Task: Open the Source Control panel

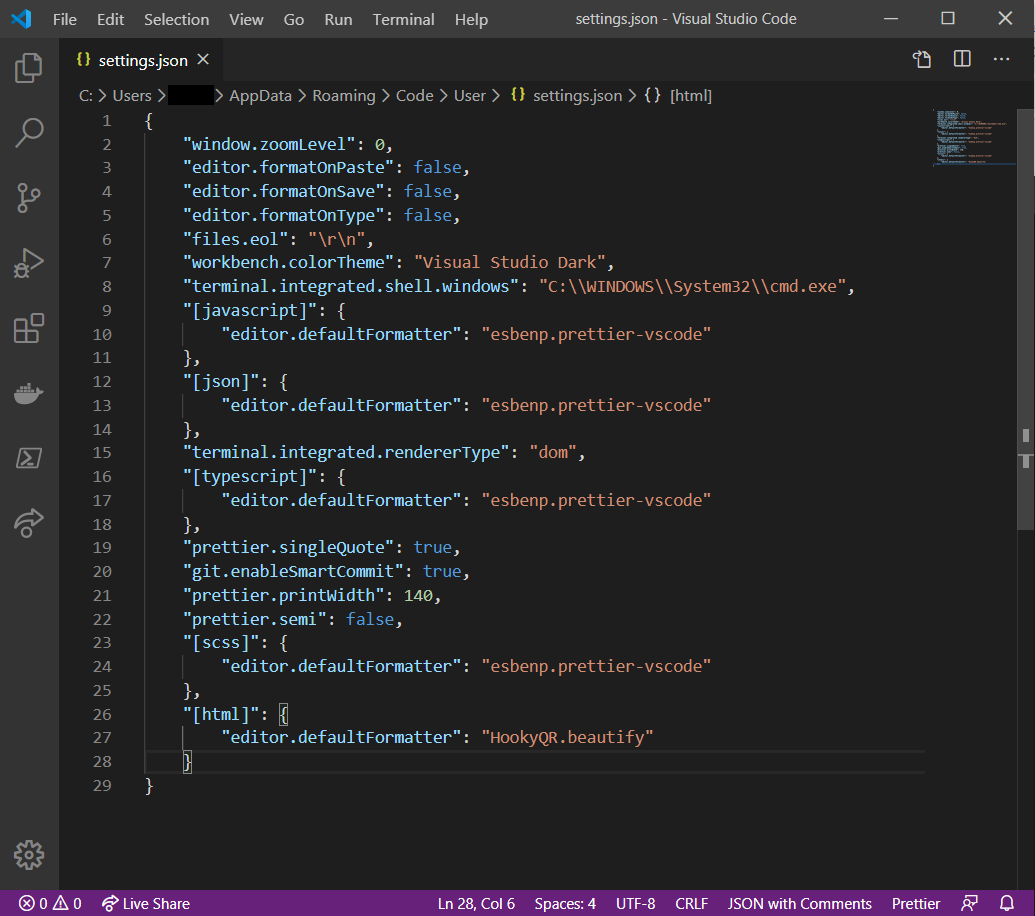Action: click(28, 197)
